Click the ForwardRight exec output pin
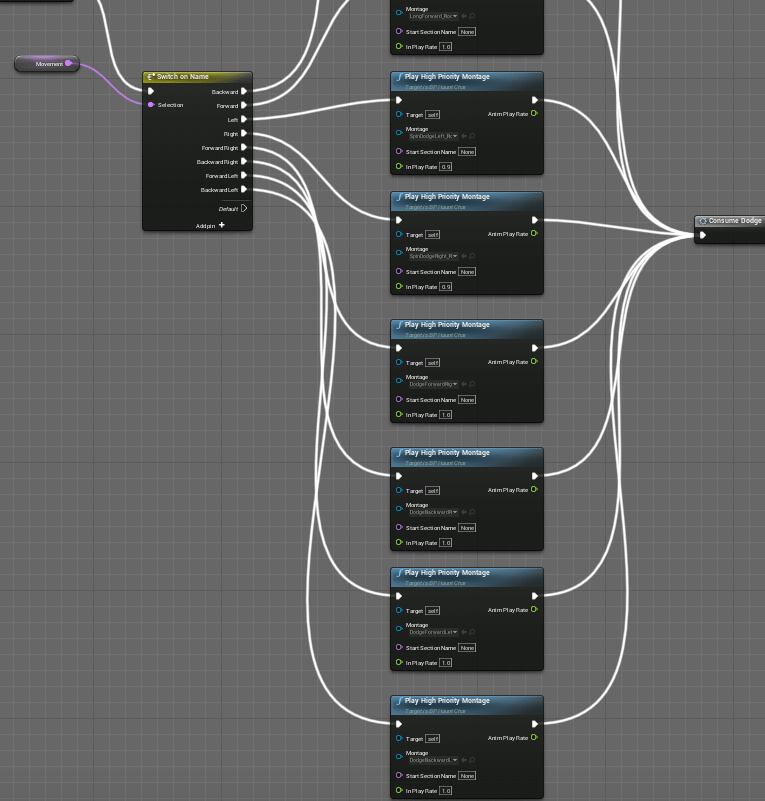This screenshot has height=801, width=765. click(244, 147)
